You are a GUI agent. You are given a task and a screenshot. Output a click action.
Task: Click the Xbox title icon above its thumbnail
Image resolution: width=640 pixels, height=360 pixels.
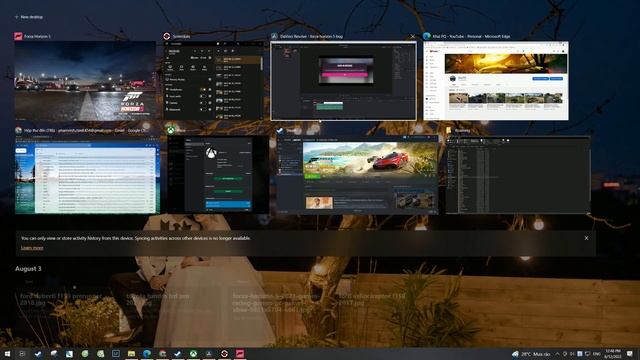pos(171,130)
